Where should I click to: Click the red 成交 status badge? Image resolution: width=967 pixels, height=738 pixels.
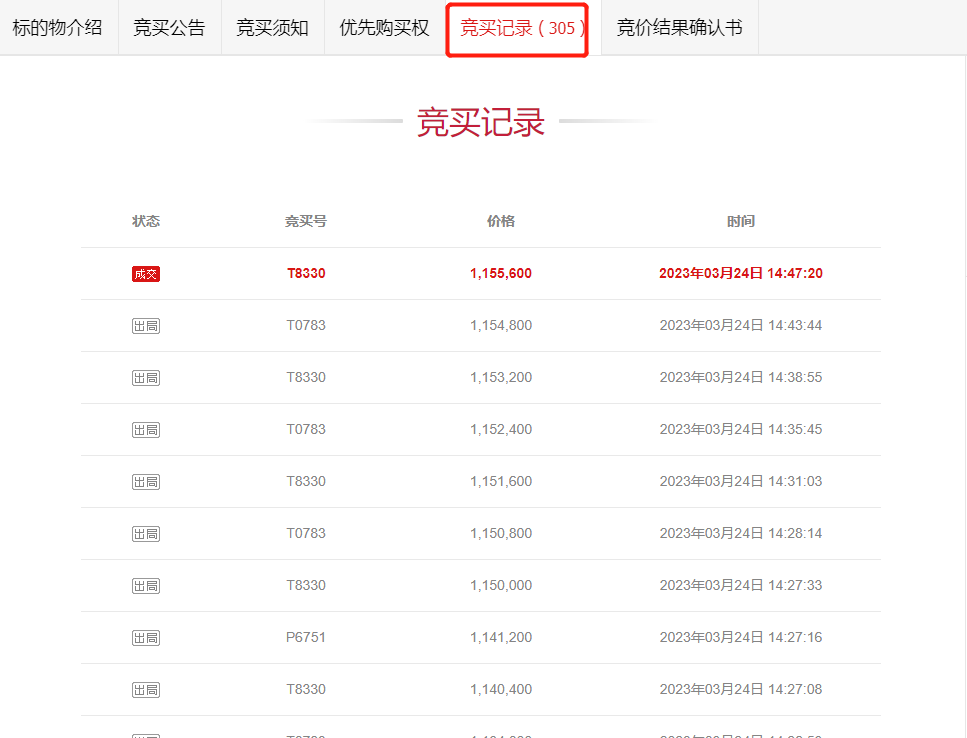click(x=146, y=274)
